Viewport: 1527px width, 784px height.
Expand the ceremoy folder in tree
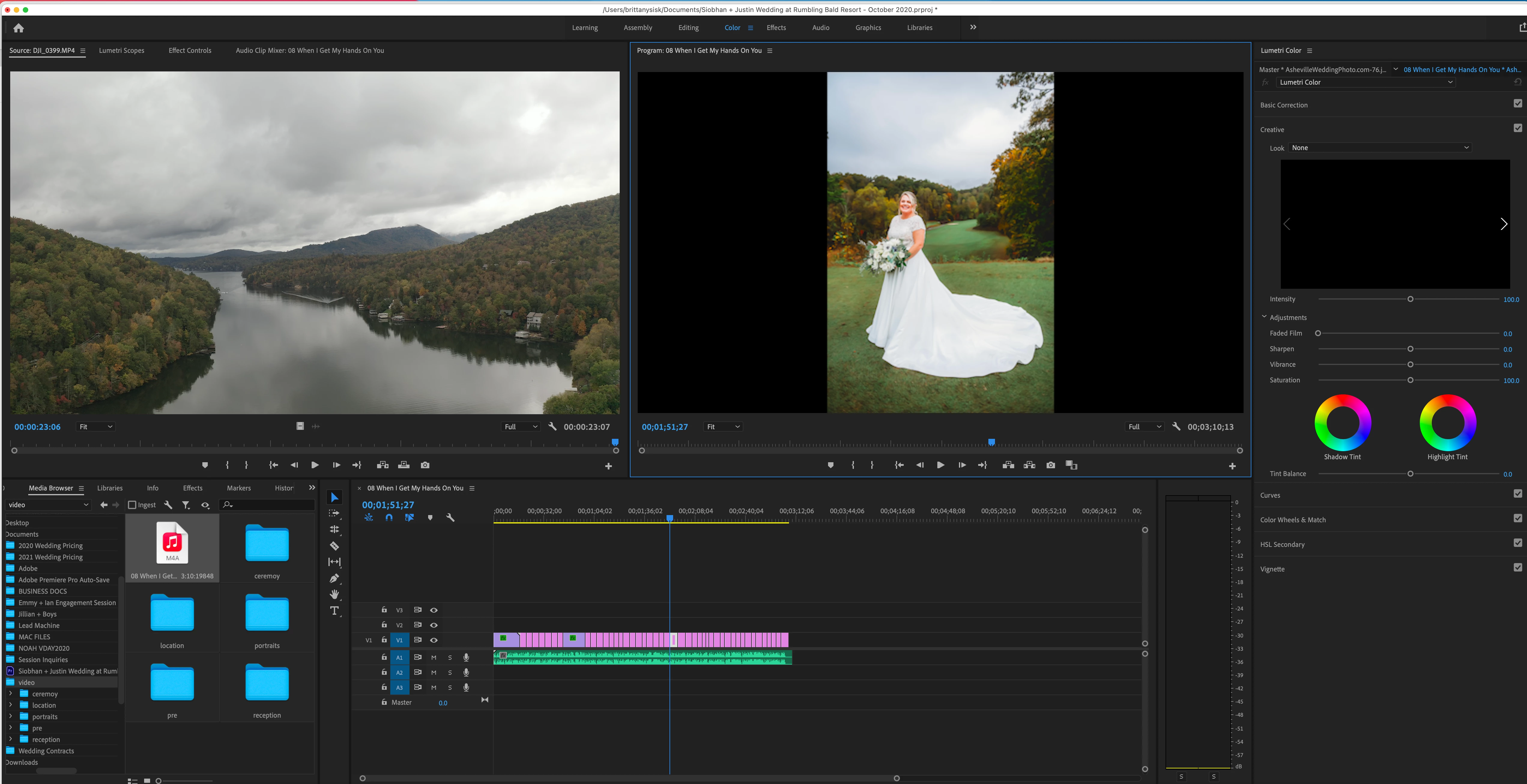point(10,693)
